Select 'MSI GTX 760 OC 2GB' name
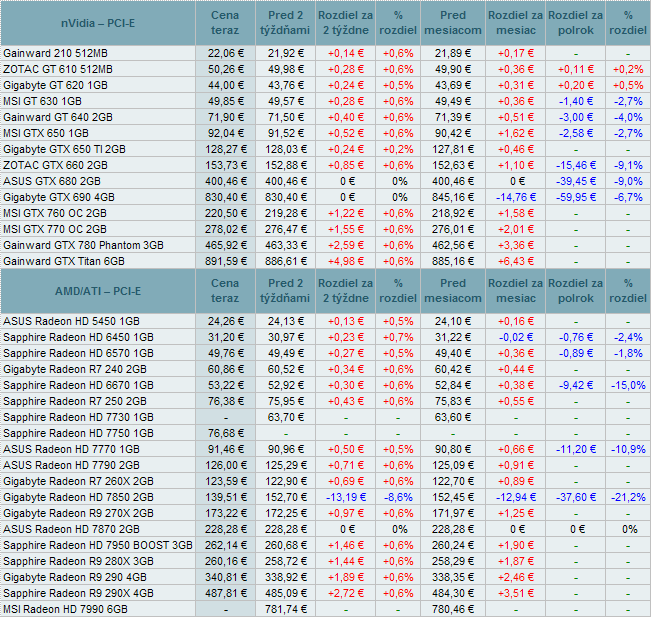Screen dimensions: 651x617 (x=55, y=213)
